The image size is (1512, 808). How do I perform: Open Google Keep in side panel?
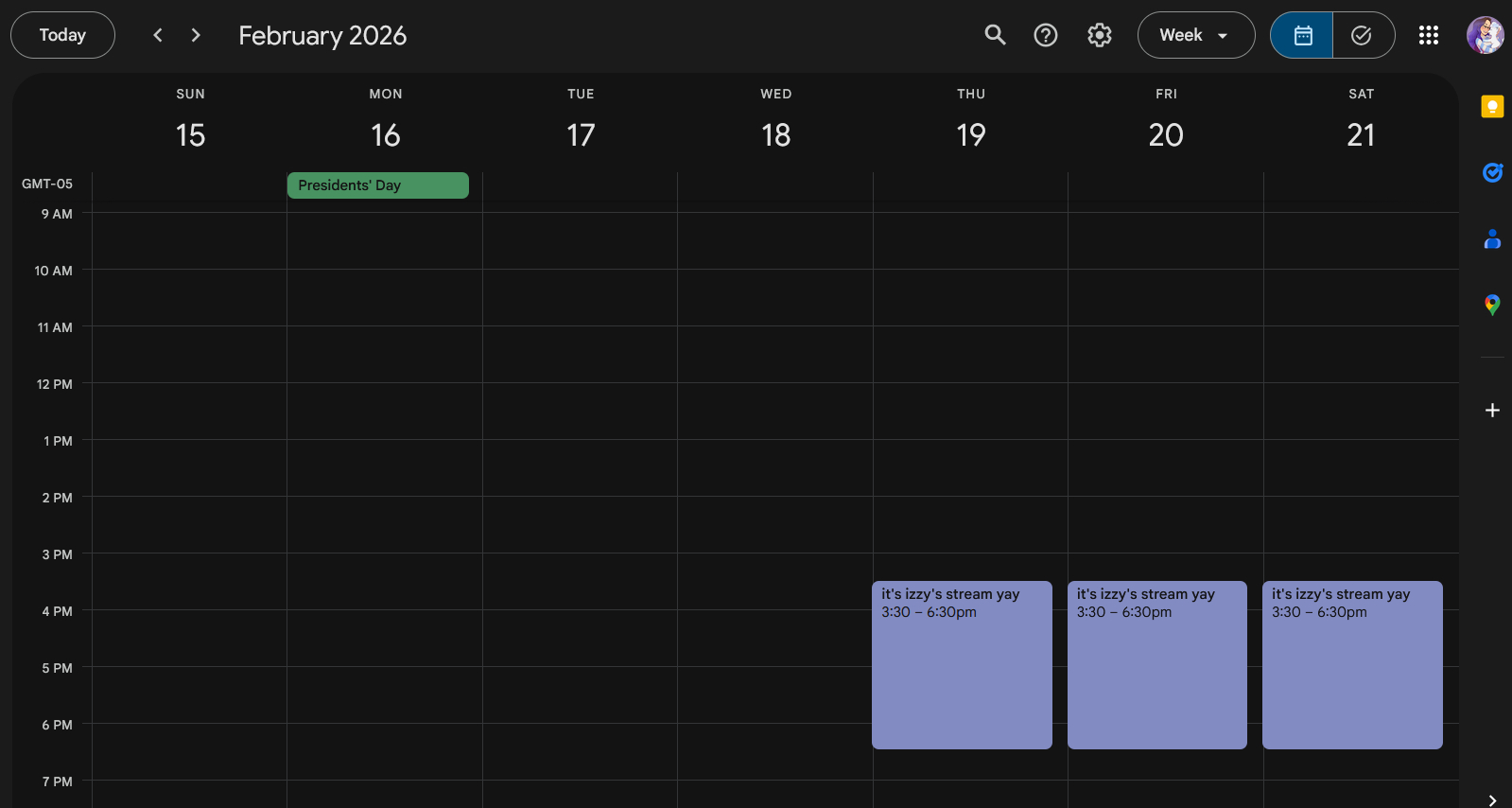click(x=1492, y=107)
